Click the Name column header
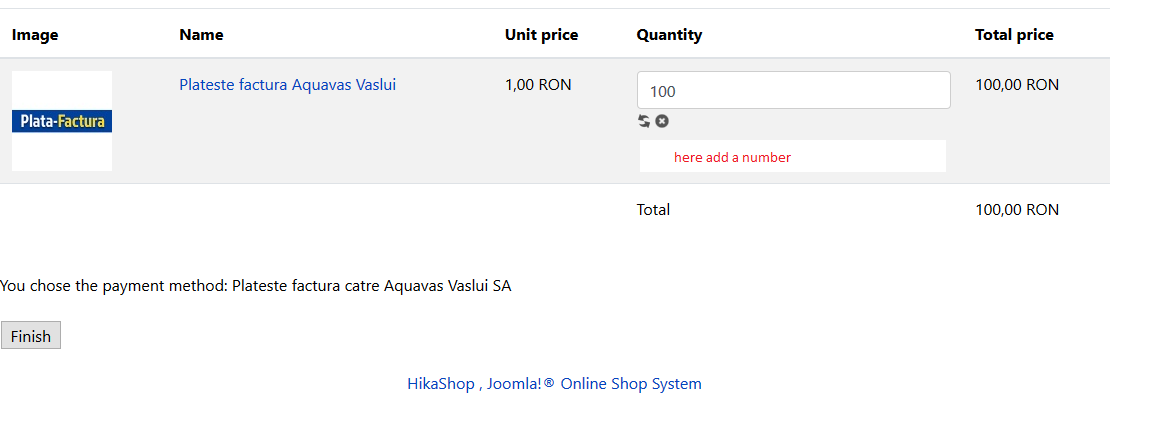The width and height of the screenshot is (1154, 423). click(x=201, y=35)
